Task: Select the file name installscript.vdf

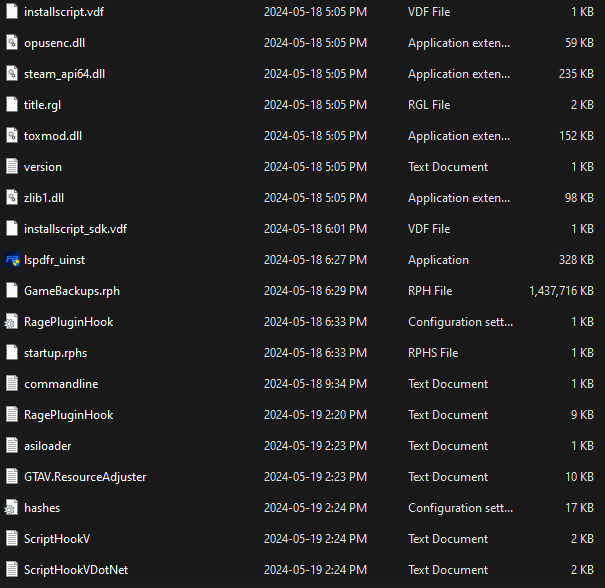Action: [64, 12]
